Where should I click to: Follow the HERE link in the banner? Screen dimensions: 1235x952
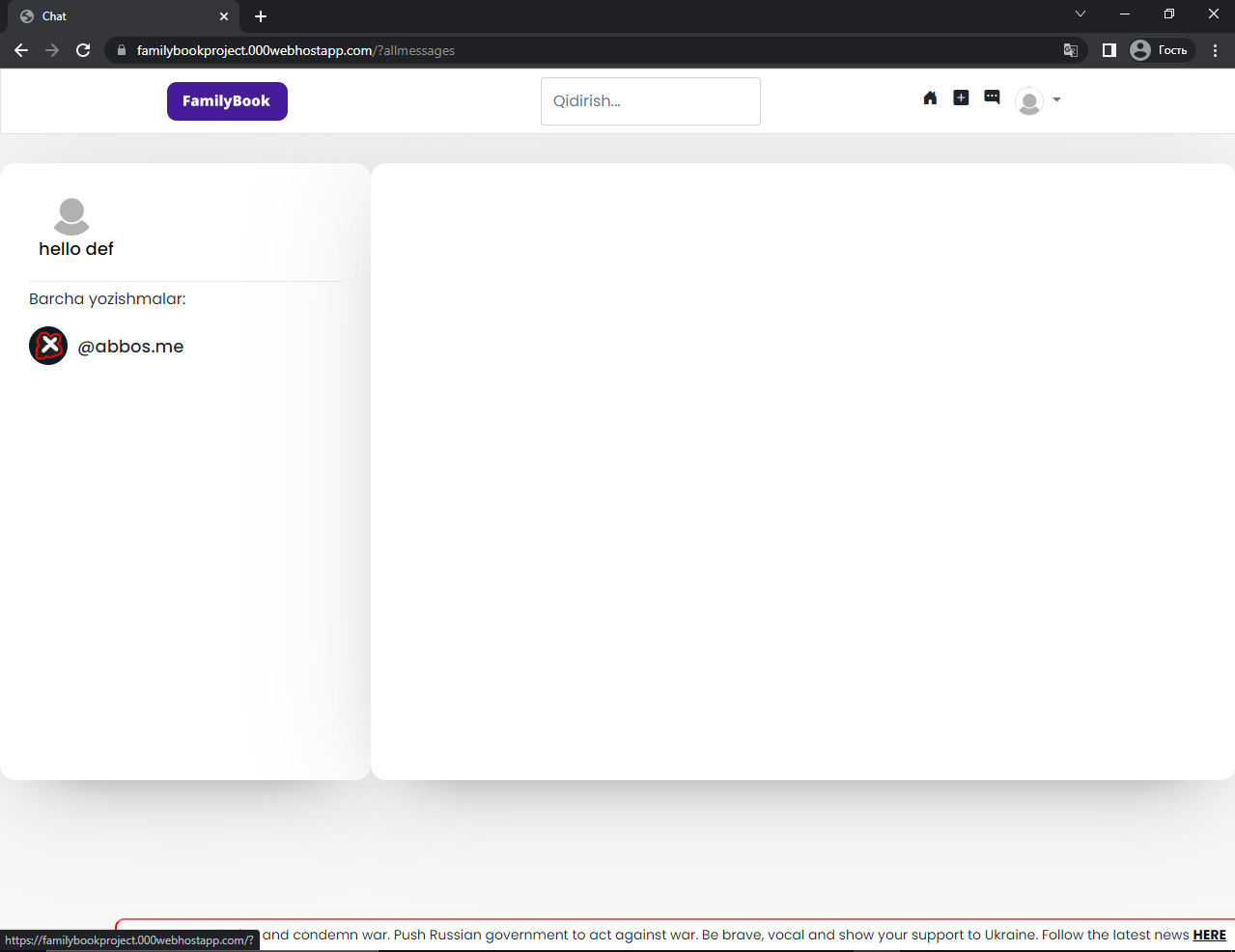coord(1209,935)
